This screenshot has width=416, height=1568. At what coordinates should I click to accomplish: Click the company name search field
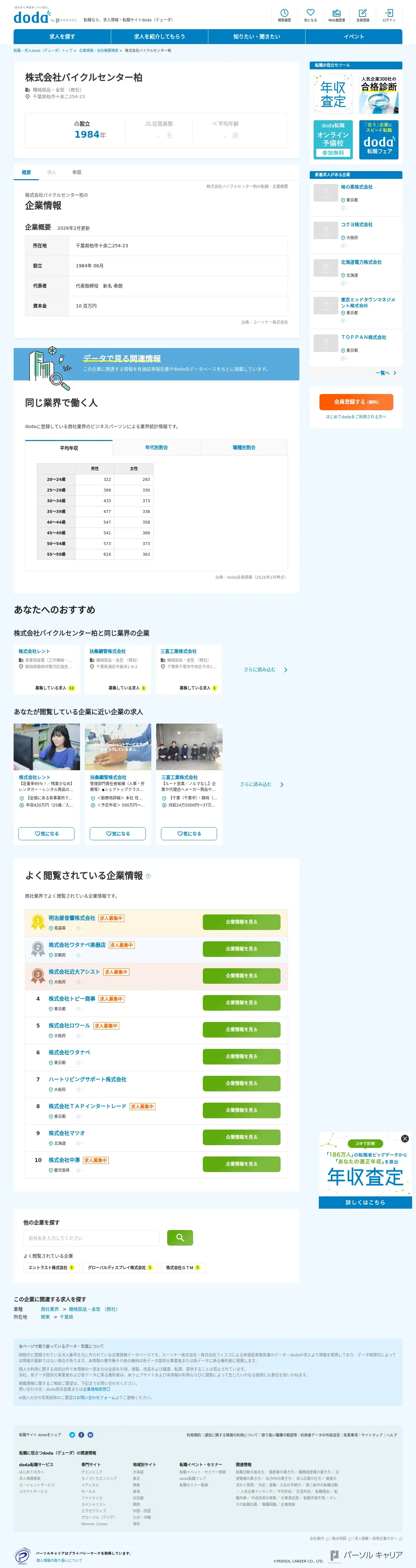click(x=91, y=1237)
